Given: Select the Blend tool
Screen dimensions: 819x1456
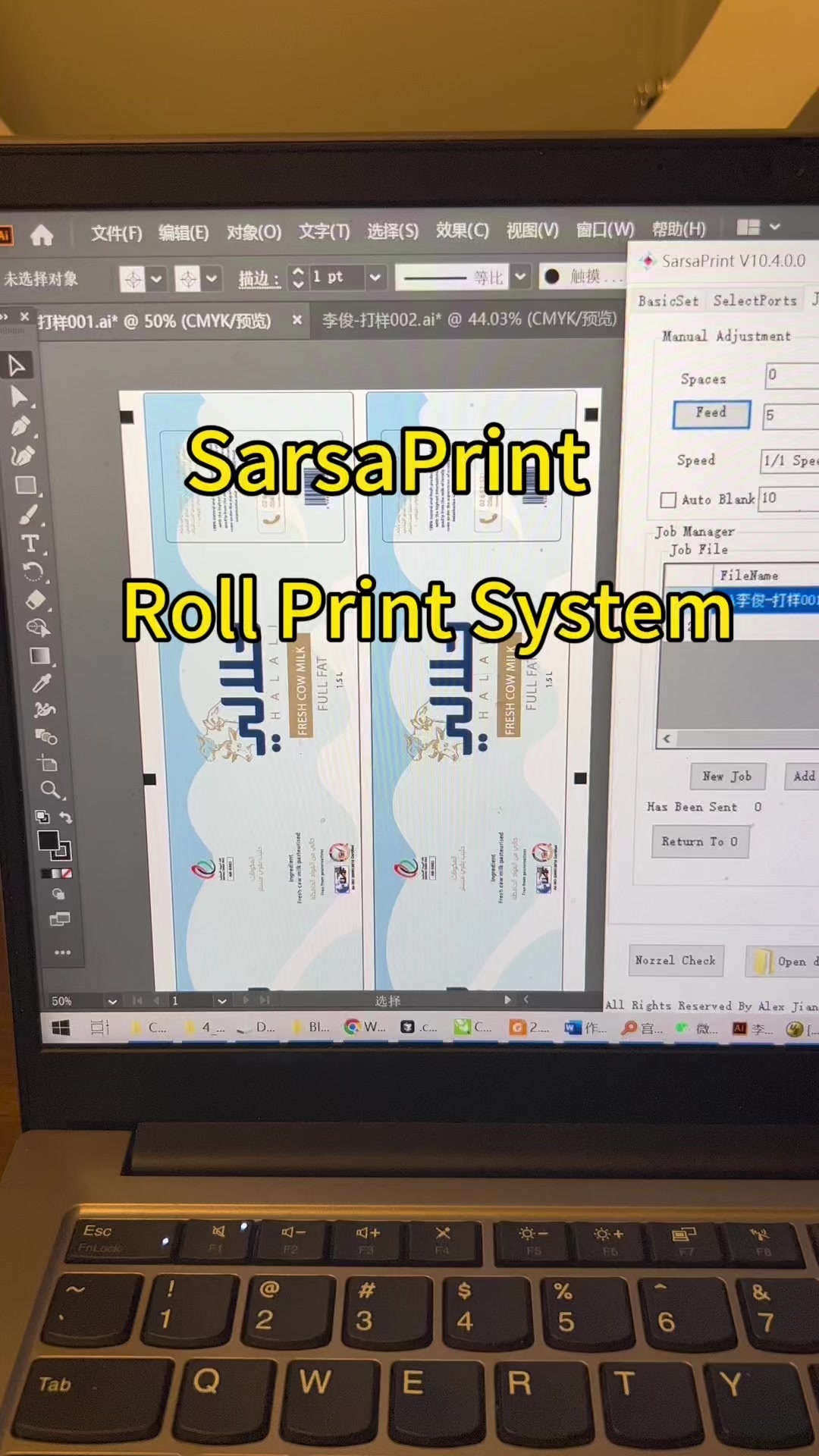Looking at the screenshot, I should point(45,736).
